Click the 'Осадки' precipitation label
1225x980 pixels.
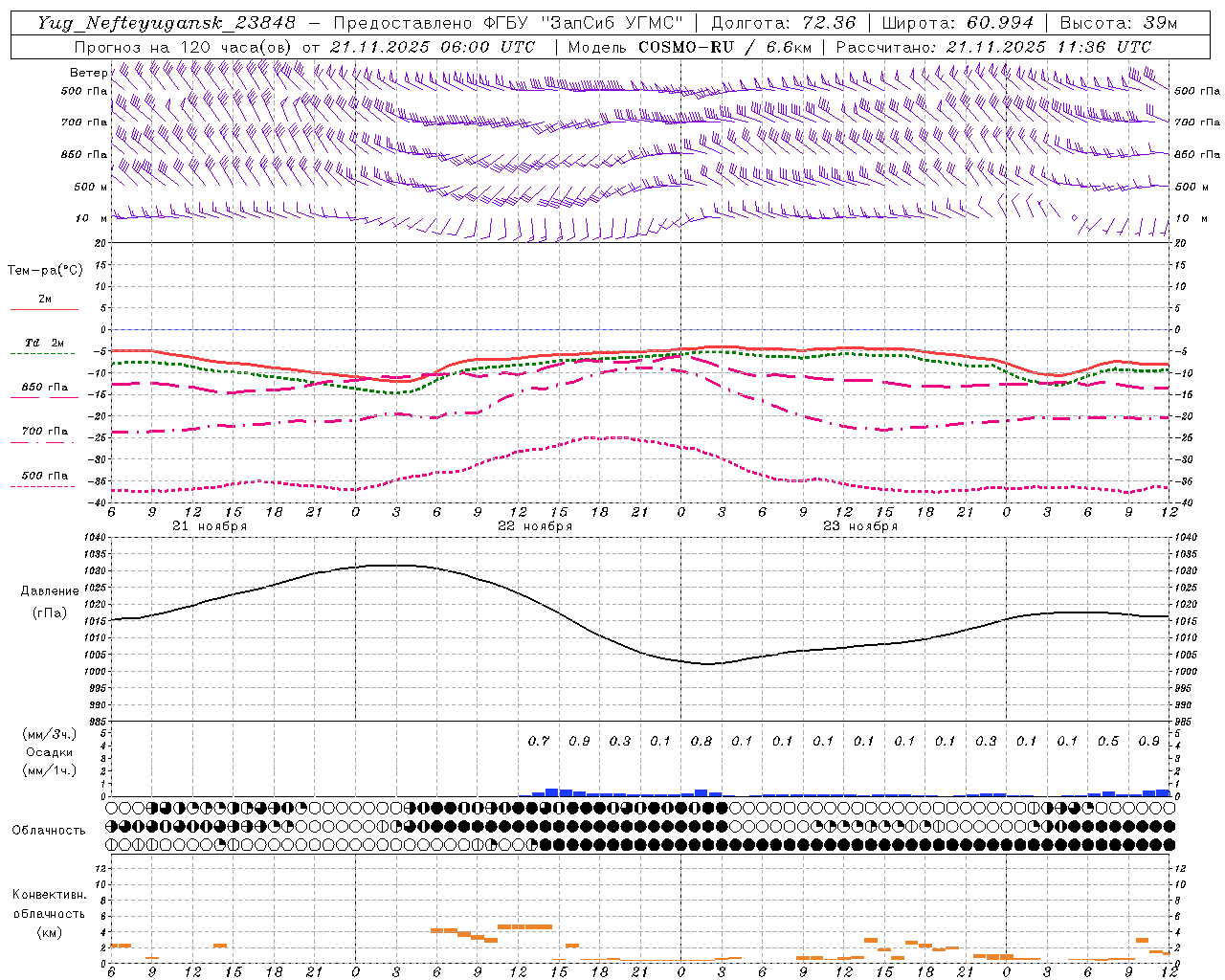50,752
